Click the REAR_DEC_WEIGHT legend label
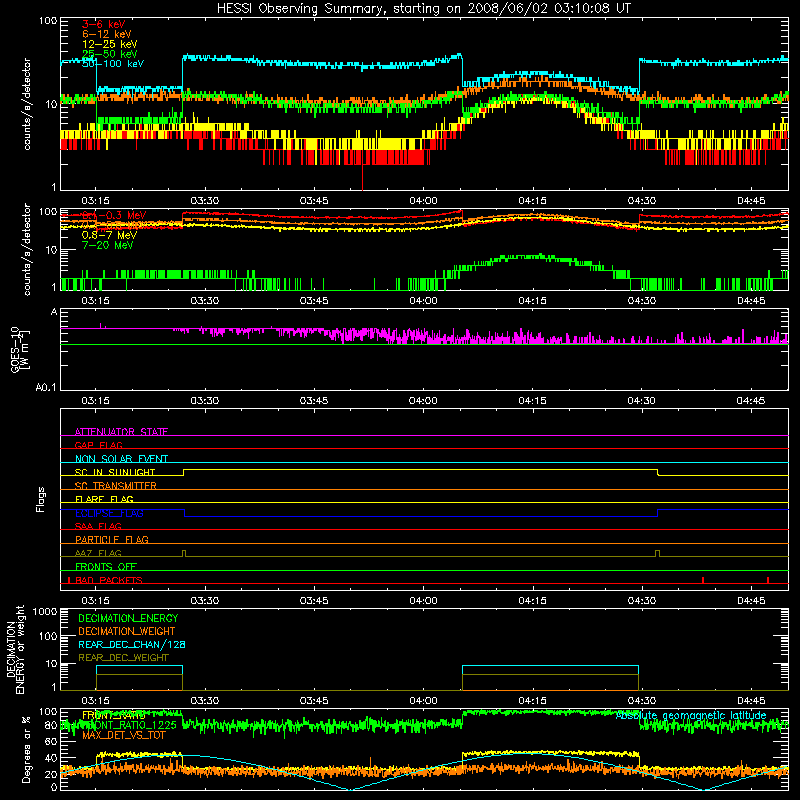Screen dimensions: 800x800 click(x=123, y=658)
